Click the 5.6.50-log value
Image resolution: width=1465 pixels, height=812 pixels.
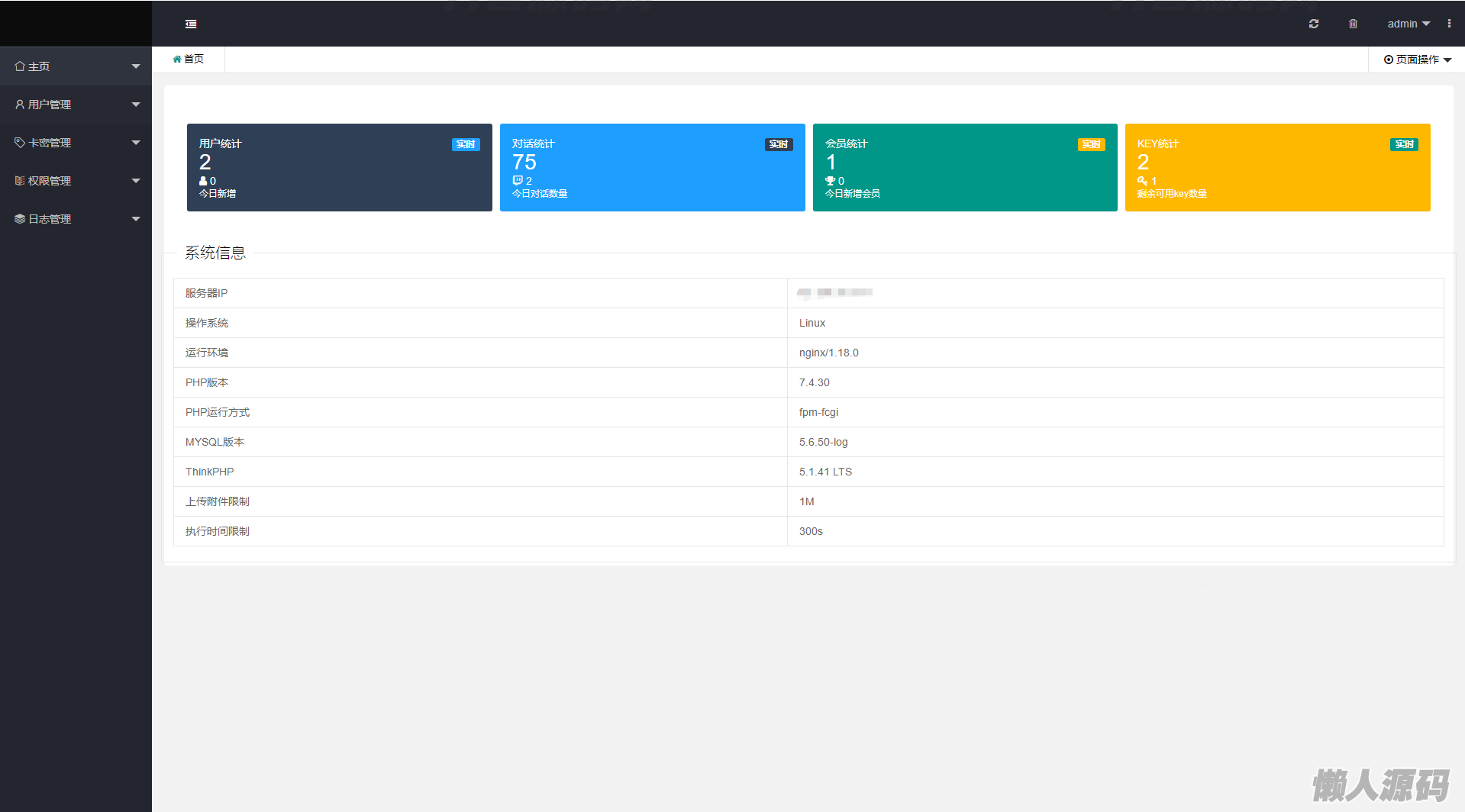pos(824,442)
